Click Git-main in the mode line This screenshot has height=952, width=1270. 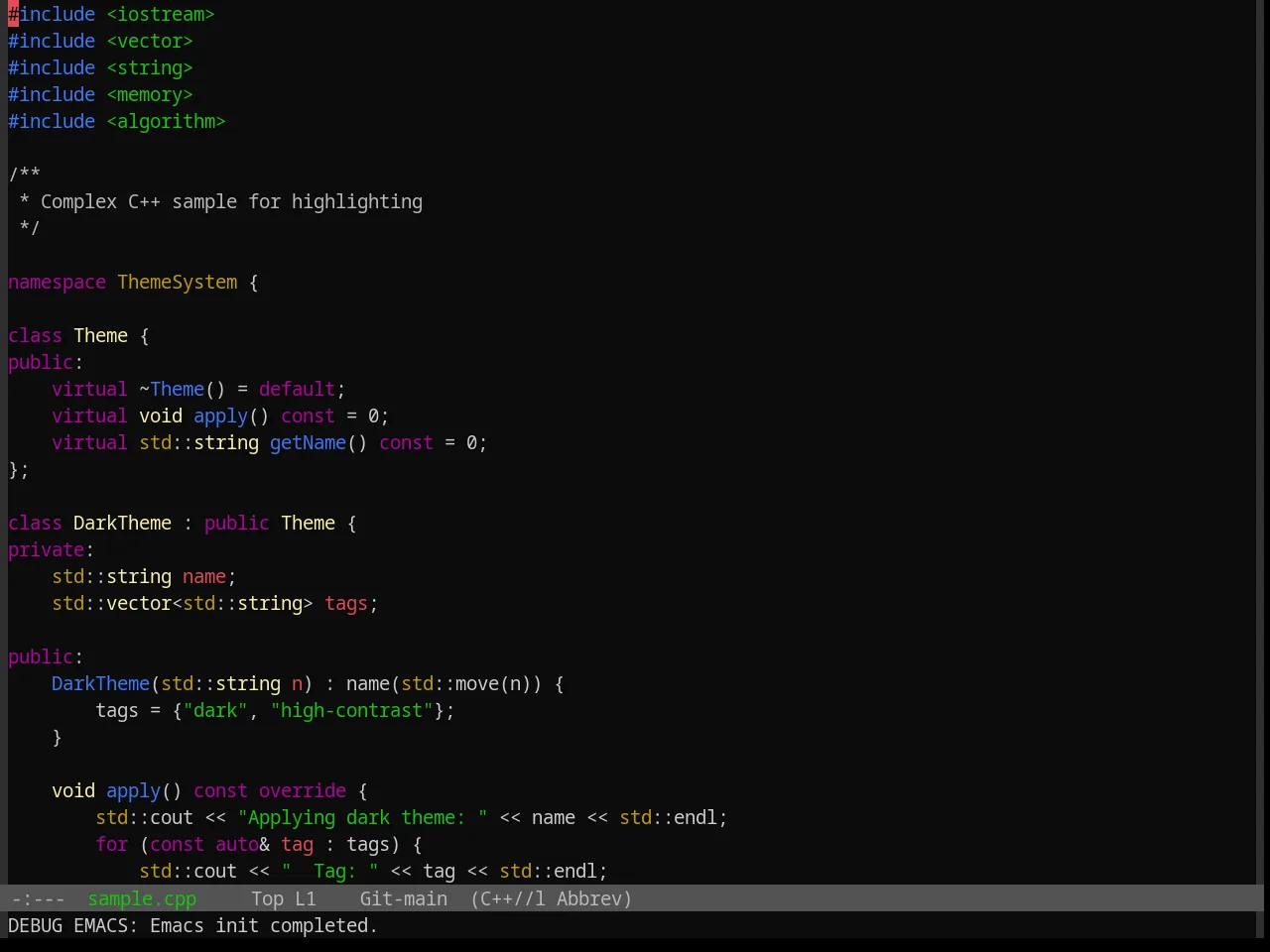(404, 898)
